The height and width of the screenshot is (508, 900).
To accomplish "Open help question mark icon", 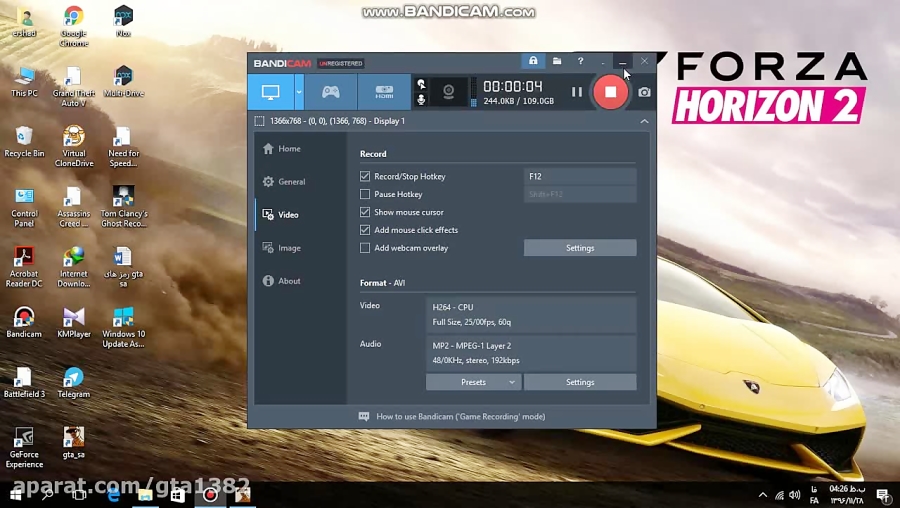I will (580, 61).
